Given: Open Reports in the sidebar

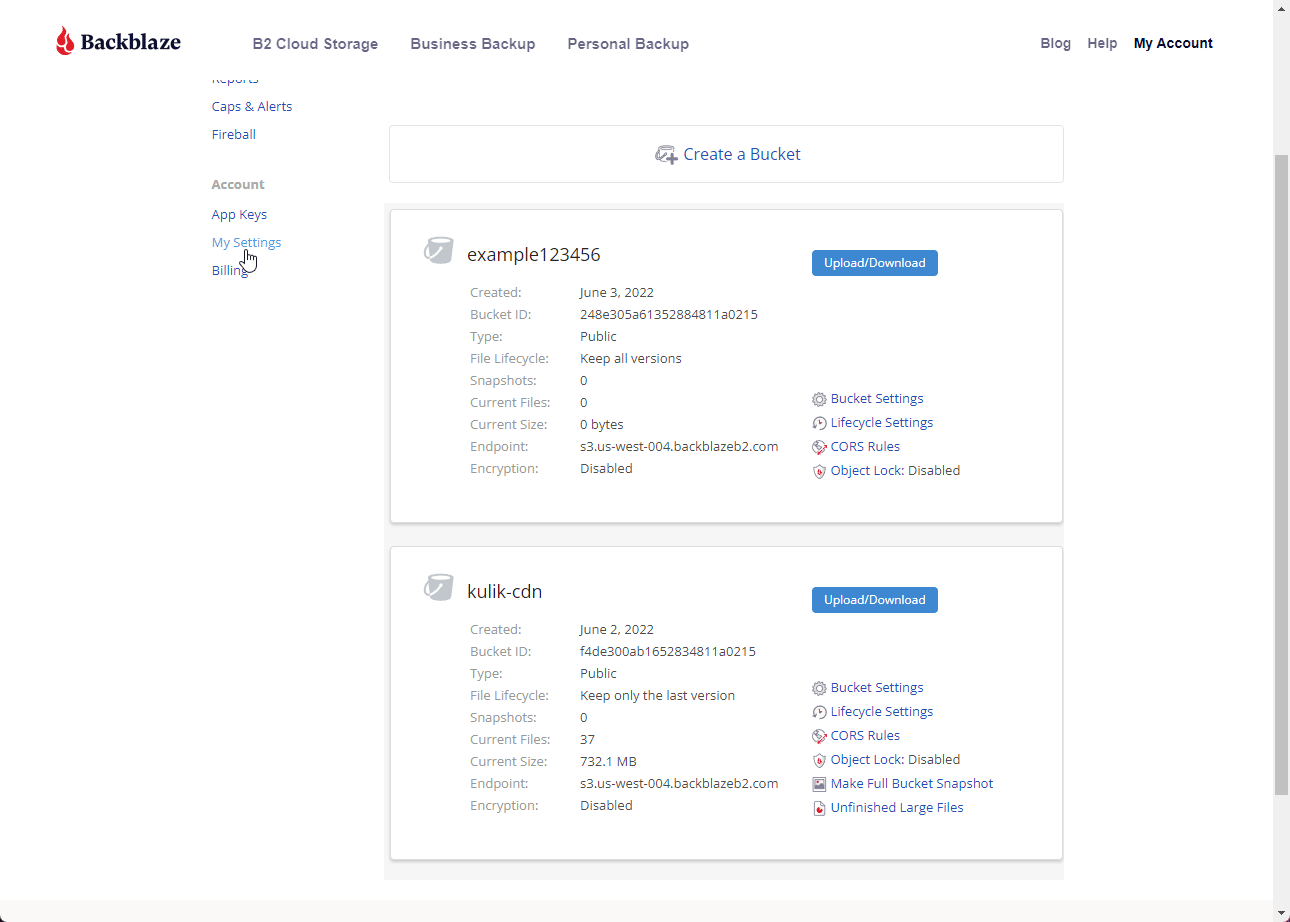Looking at the screenshot, I should tap(235, 79).
